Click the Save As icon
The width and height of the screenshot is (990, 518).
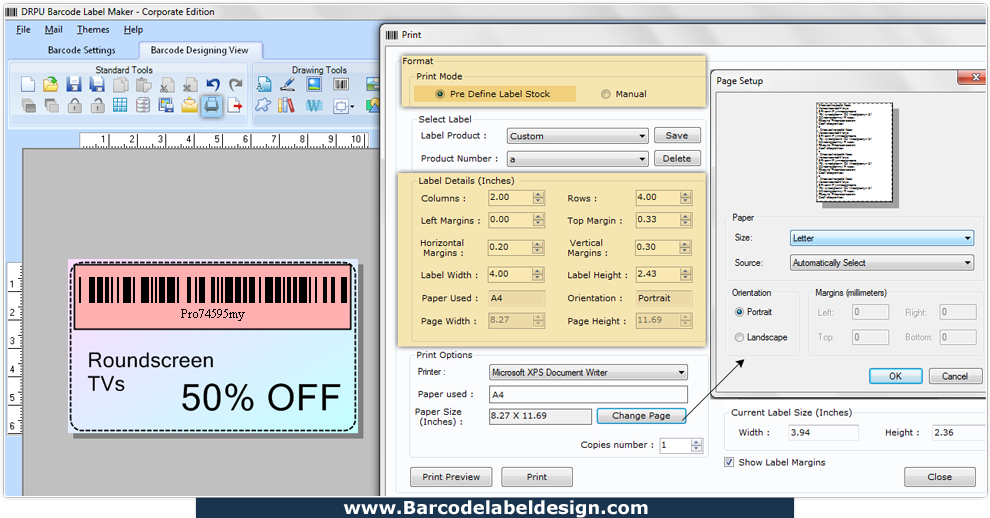coord(97,84)
